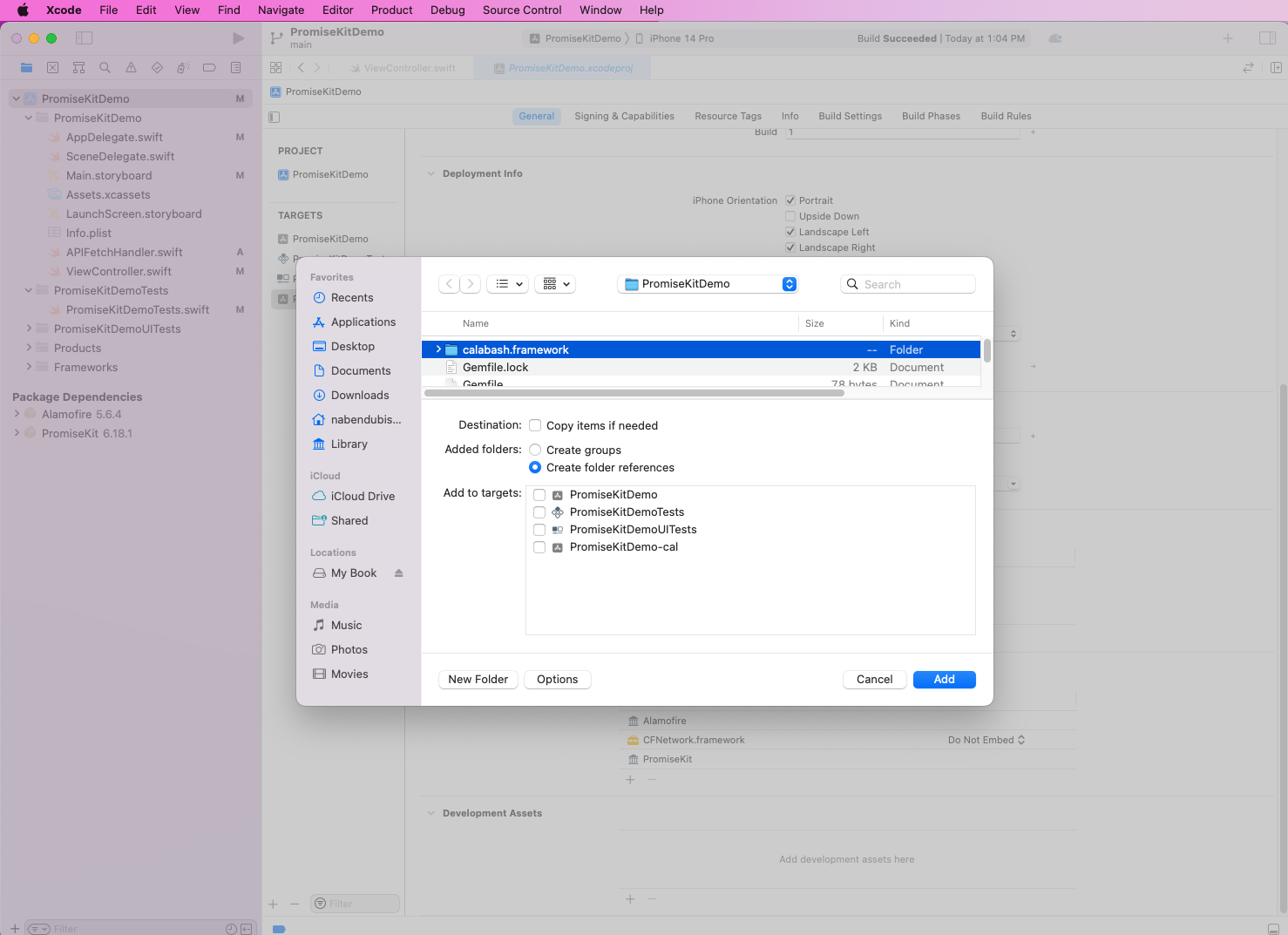Open the Project navigator folder icon
1288x935 pixels.
click(26, 67)
